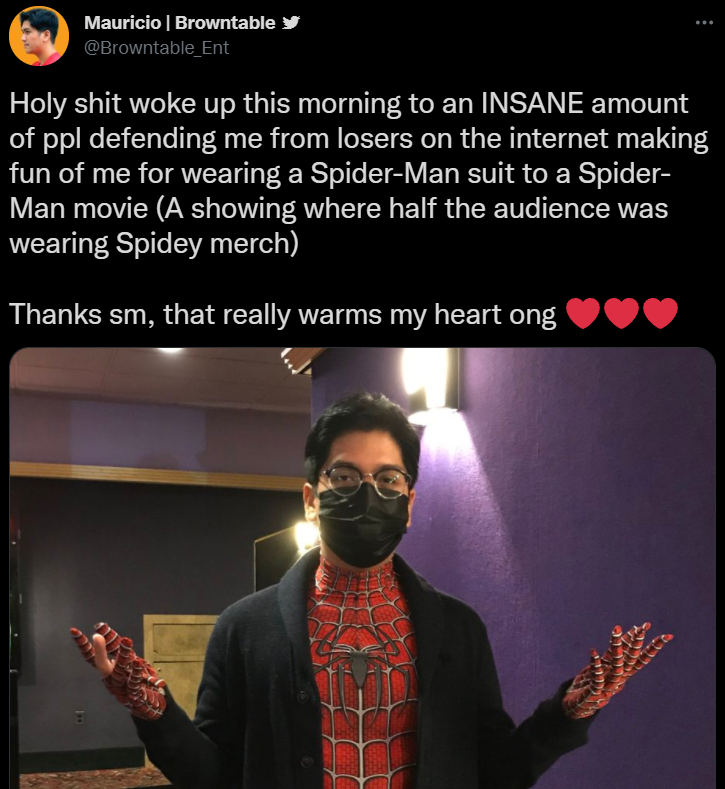This screenshot has height=789, width=725.
Task: Click the electrical outlet in the photo
Action: pyautogui.click(x=78, y=718)
